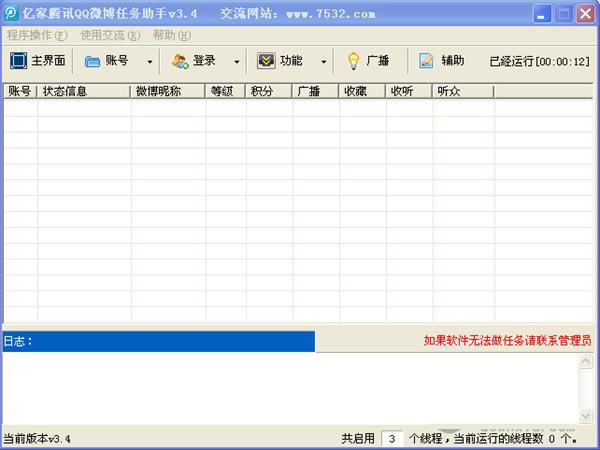Click the log scrollbar down arrow

(585, 416)
